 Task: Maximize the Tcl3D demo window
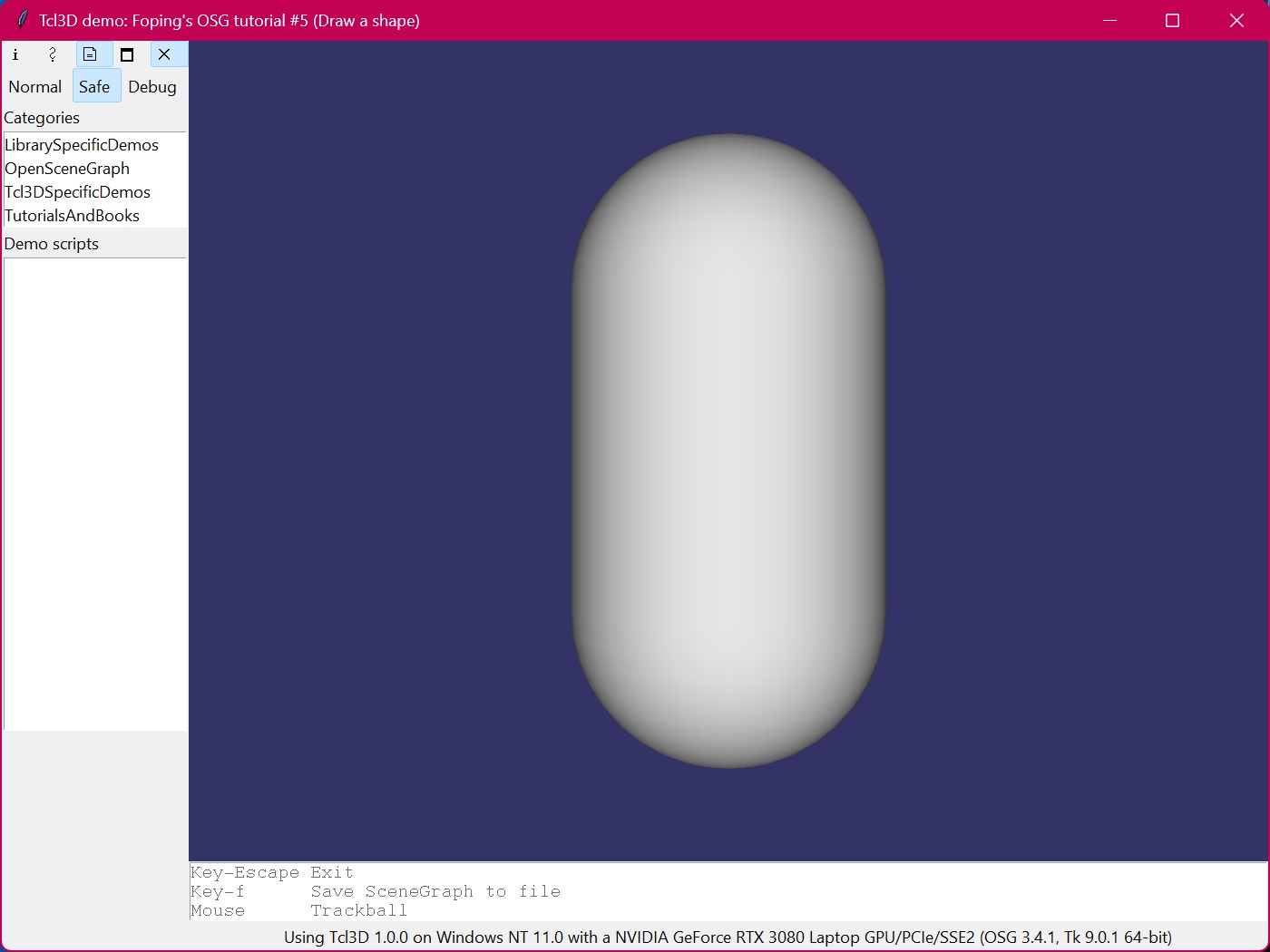pos(1172,20)
